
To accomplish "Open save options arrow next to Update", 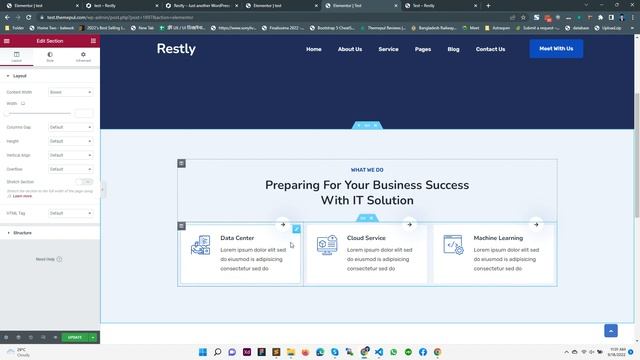I will click(x=93, y=338).
